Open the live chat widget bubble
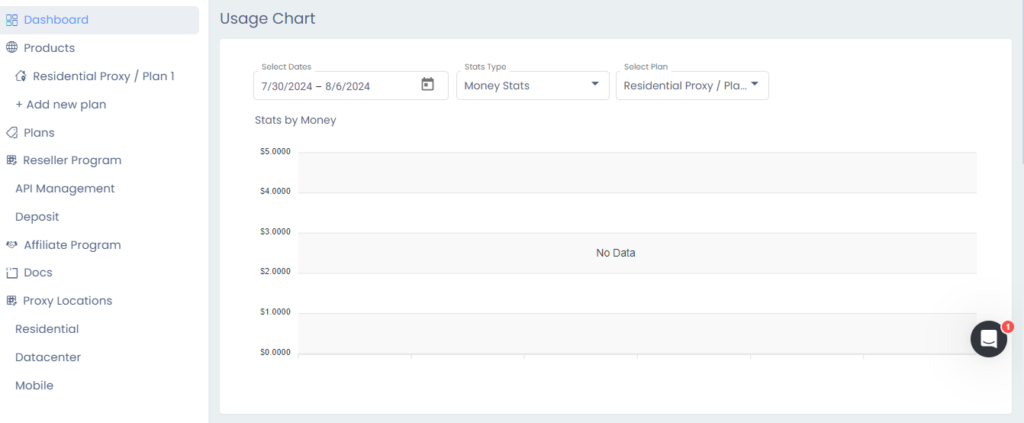This screenshot has width=1024, height=423. point(988,339)
